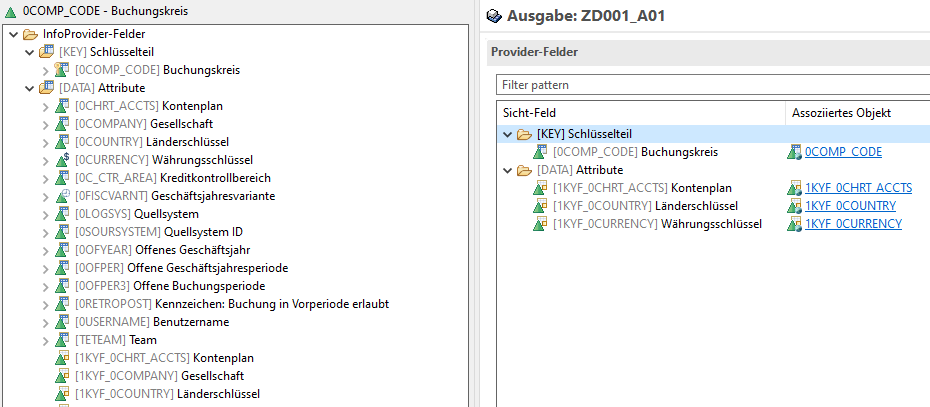Image resolution: width=930 pixels, height=407 pixels.
Task: Click the [TETEAM] Team icon
Action: coord(62,340)
